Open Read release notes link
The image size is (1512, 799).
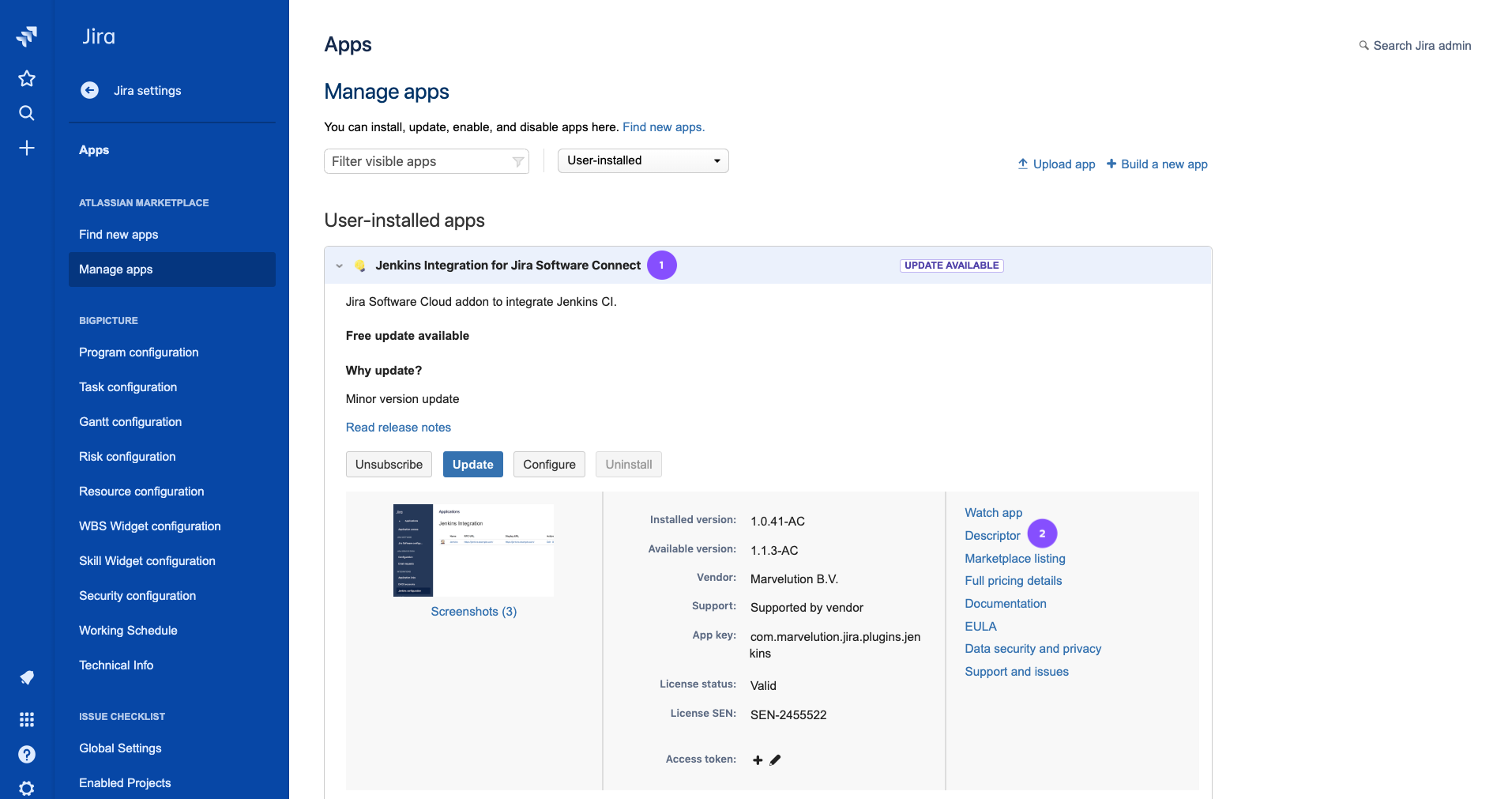[398, 428]
